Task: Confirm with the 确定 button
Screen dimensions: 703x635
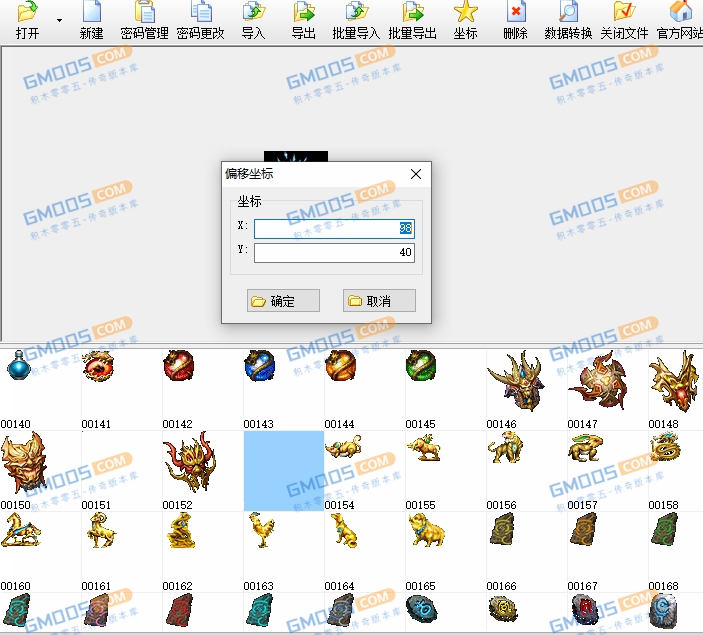Action: 283,300
